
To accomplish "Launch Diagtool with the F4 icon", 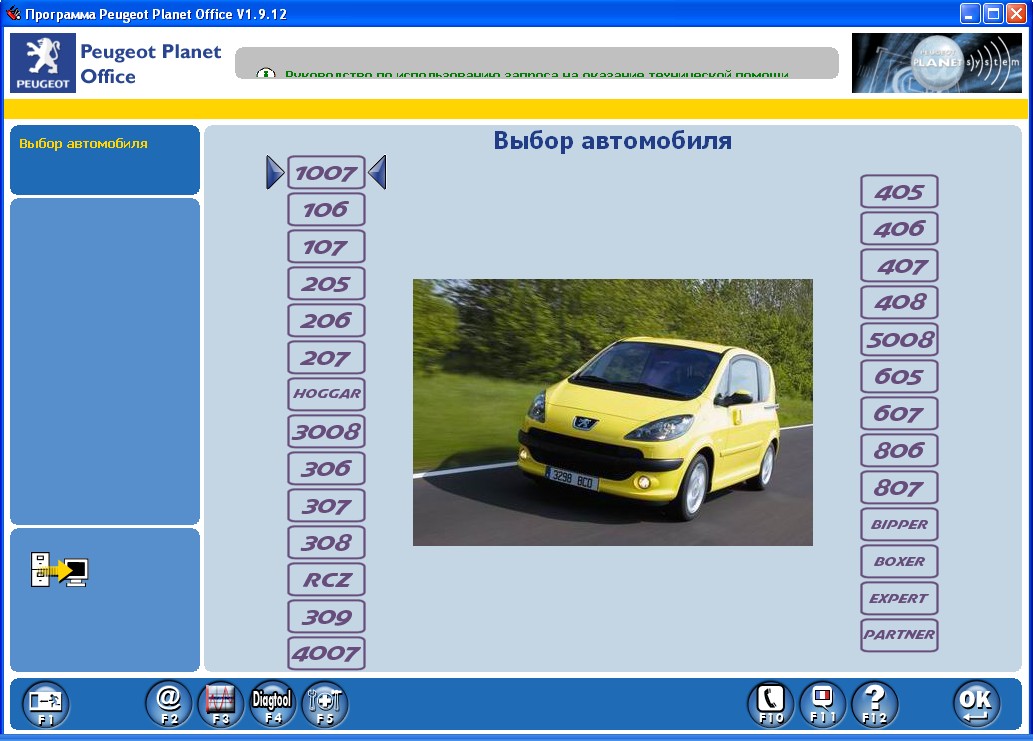I will (x=272, y=704).
